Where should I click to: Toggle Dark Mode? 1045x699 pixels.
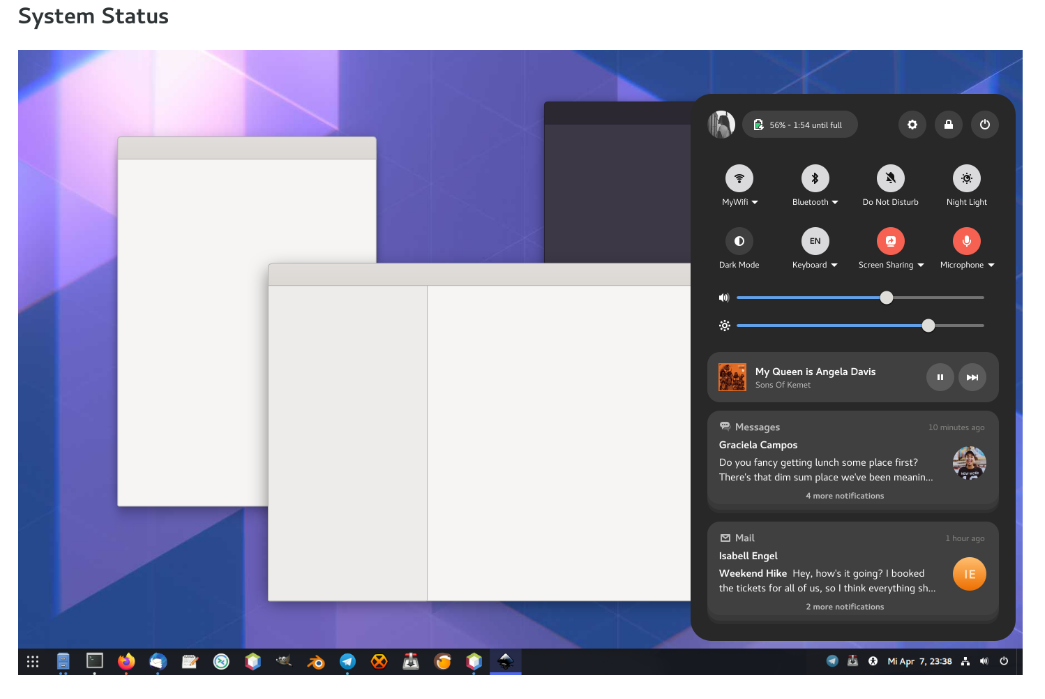click(x=739, y=242)
